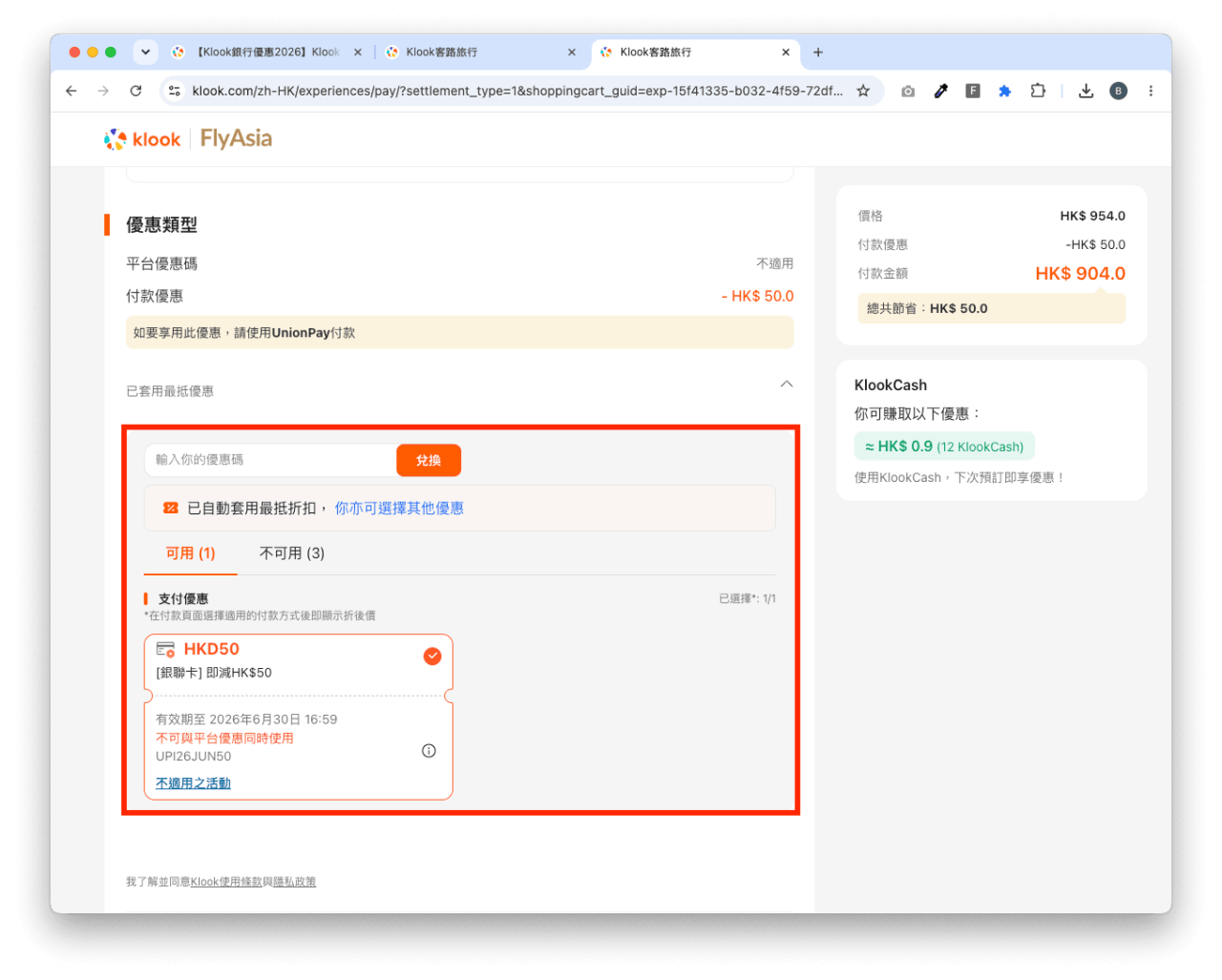Open the blue puzzle-piece extension
This screenshot has width=1222, height=980.
(x=1004, y=91)
